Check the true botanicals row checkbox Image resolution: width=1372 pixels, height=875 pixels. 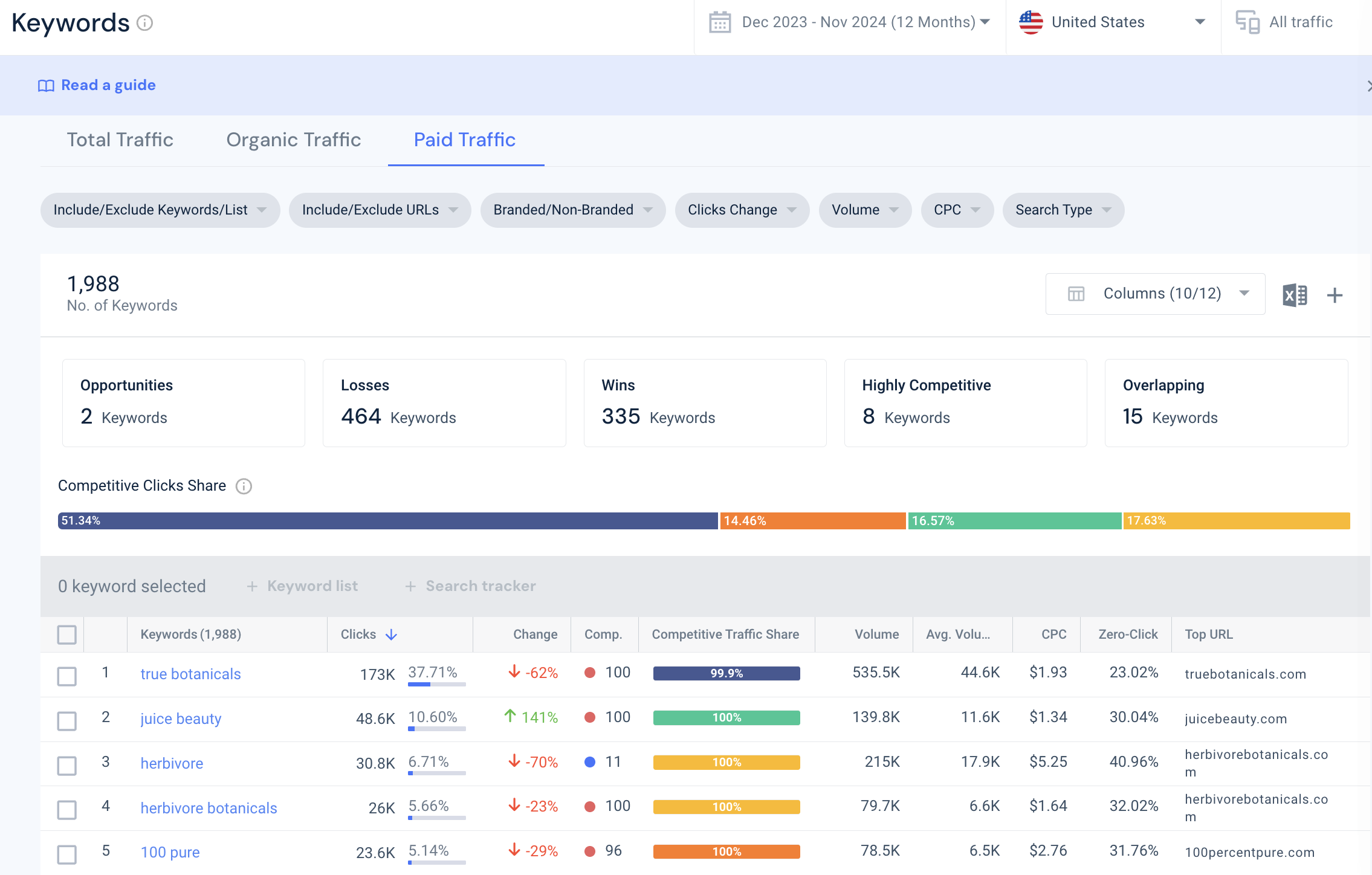[x=67, y=676]
